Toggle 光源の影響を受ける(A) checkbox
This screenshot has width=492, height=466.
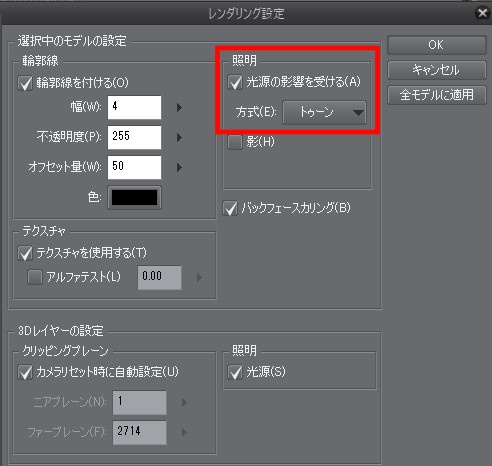click(x=235, y=82)
